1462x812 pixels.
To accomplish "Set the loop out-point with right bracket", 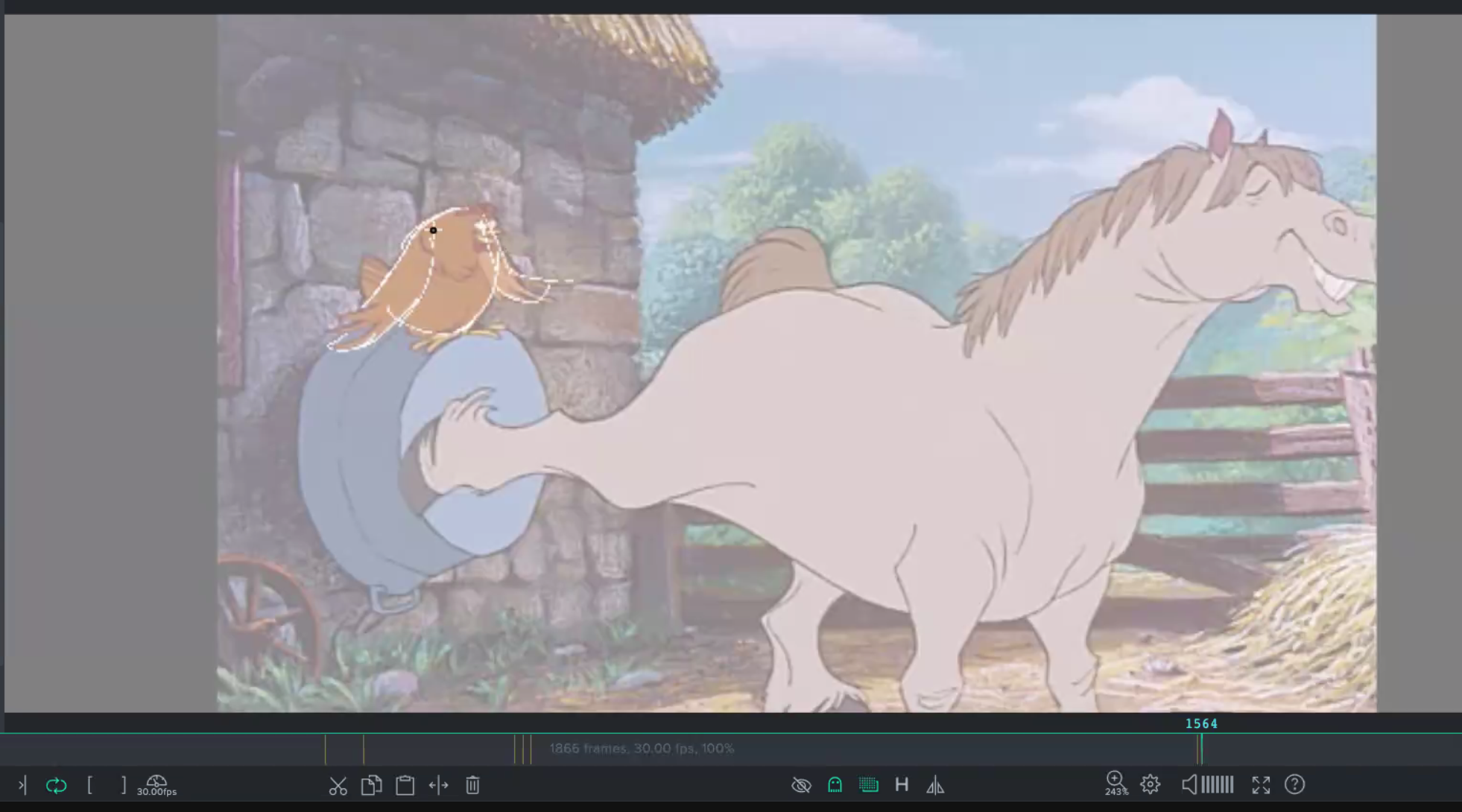I will [x=124, y=784].
